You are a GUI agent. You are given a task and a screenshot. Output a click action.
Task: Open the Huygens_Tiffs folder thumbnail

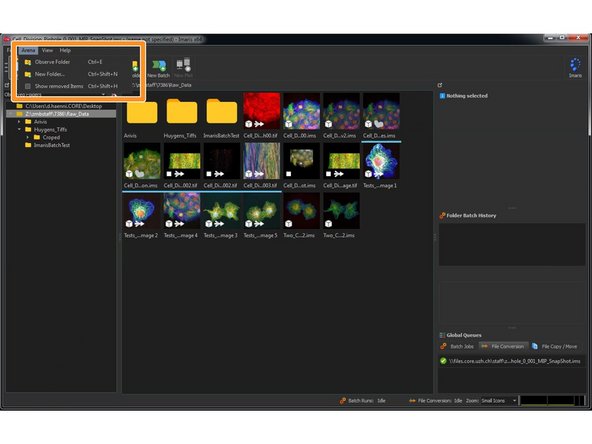click(182, 112)
